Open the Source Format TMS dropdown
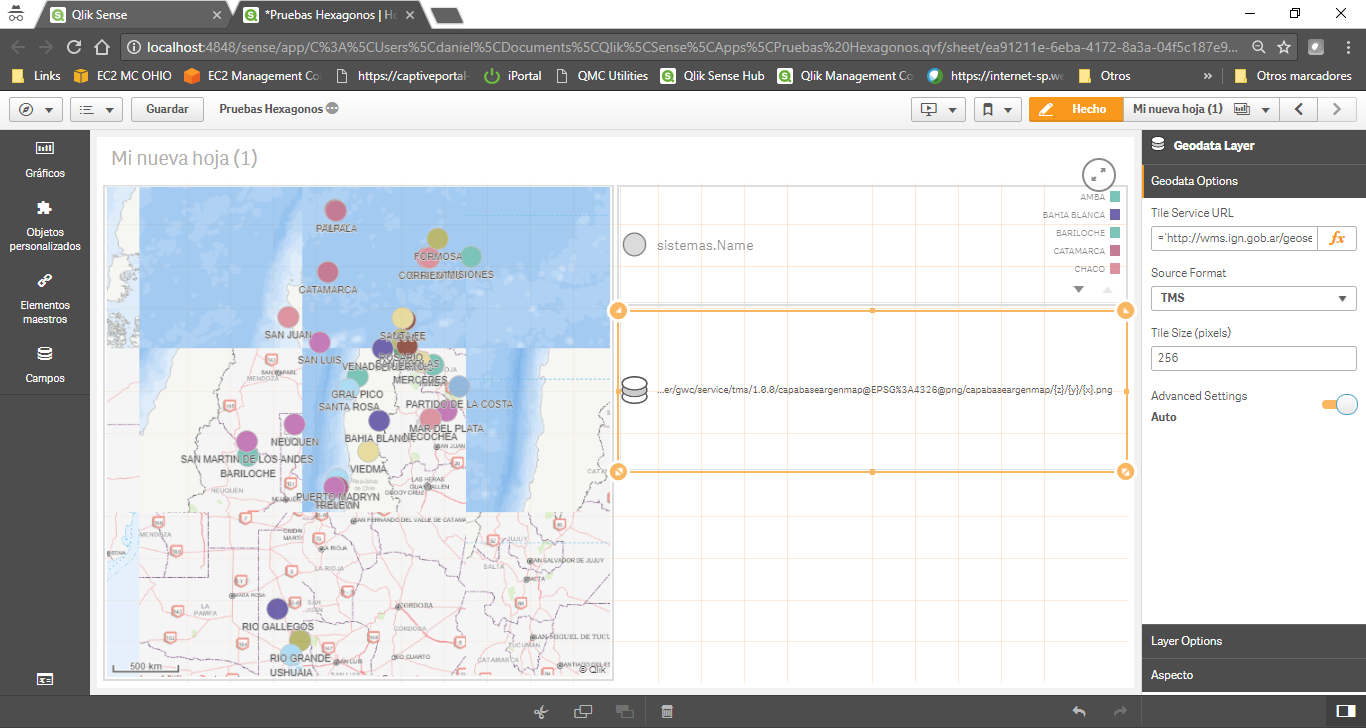Screen dimensions: 1366x728 1254,298
